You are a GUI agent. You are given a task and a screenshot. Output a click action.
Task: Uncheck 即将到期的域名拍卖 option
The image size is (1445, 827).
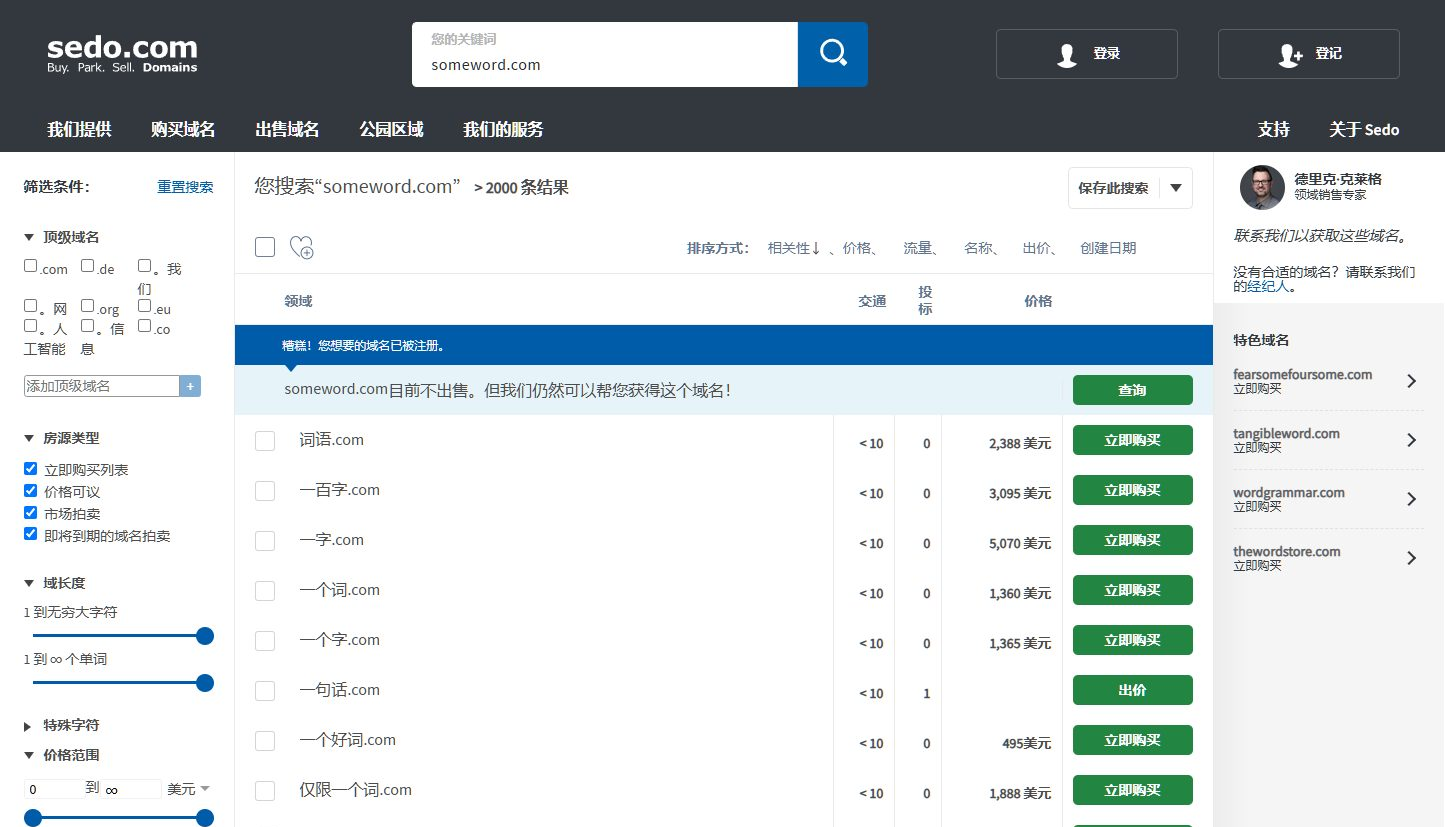click(31, 535)
